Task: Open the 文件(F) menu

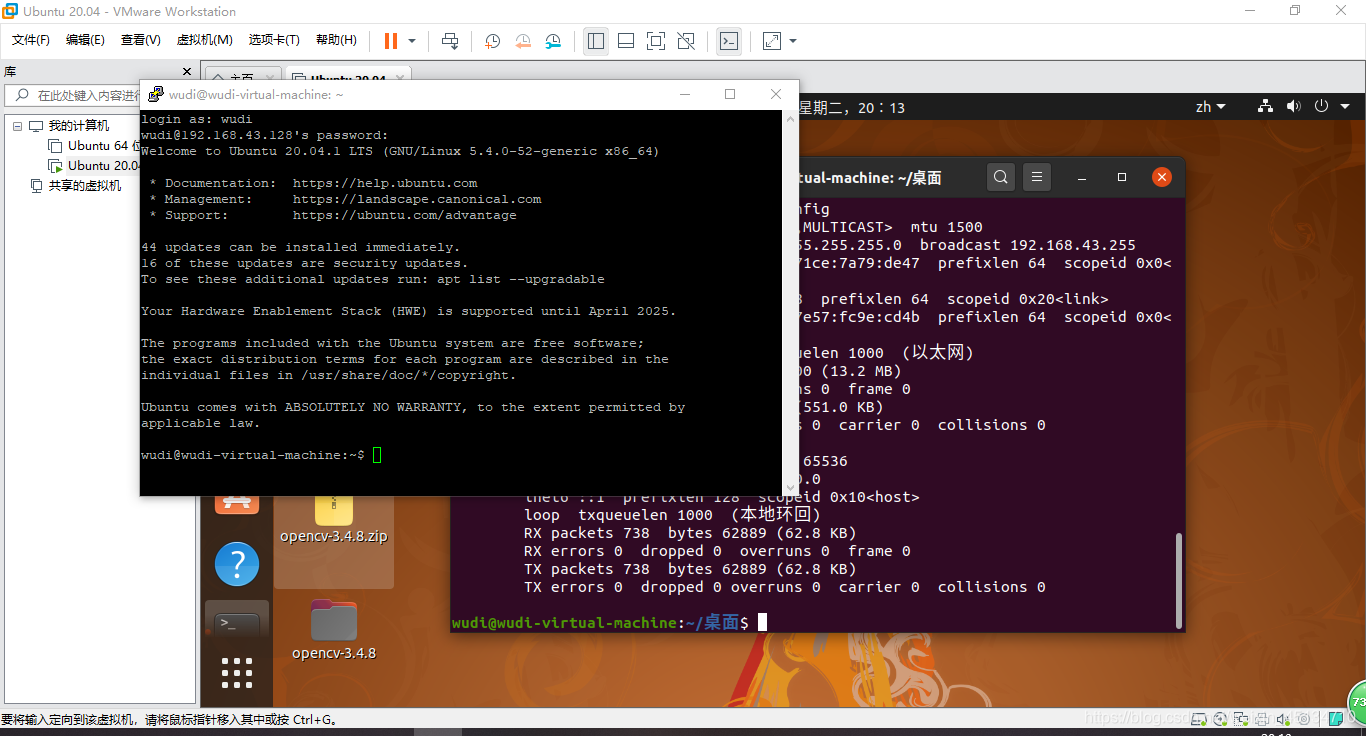Action: pyautogui.click(x=31, y=40)
